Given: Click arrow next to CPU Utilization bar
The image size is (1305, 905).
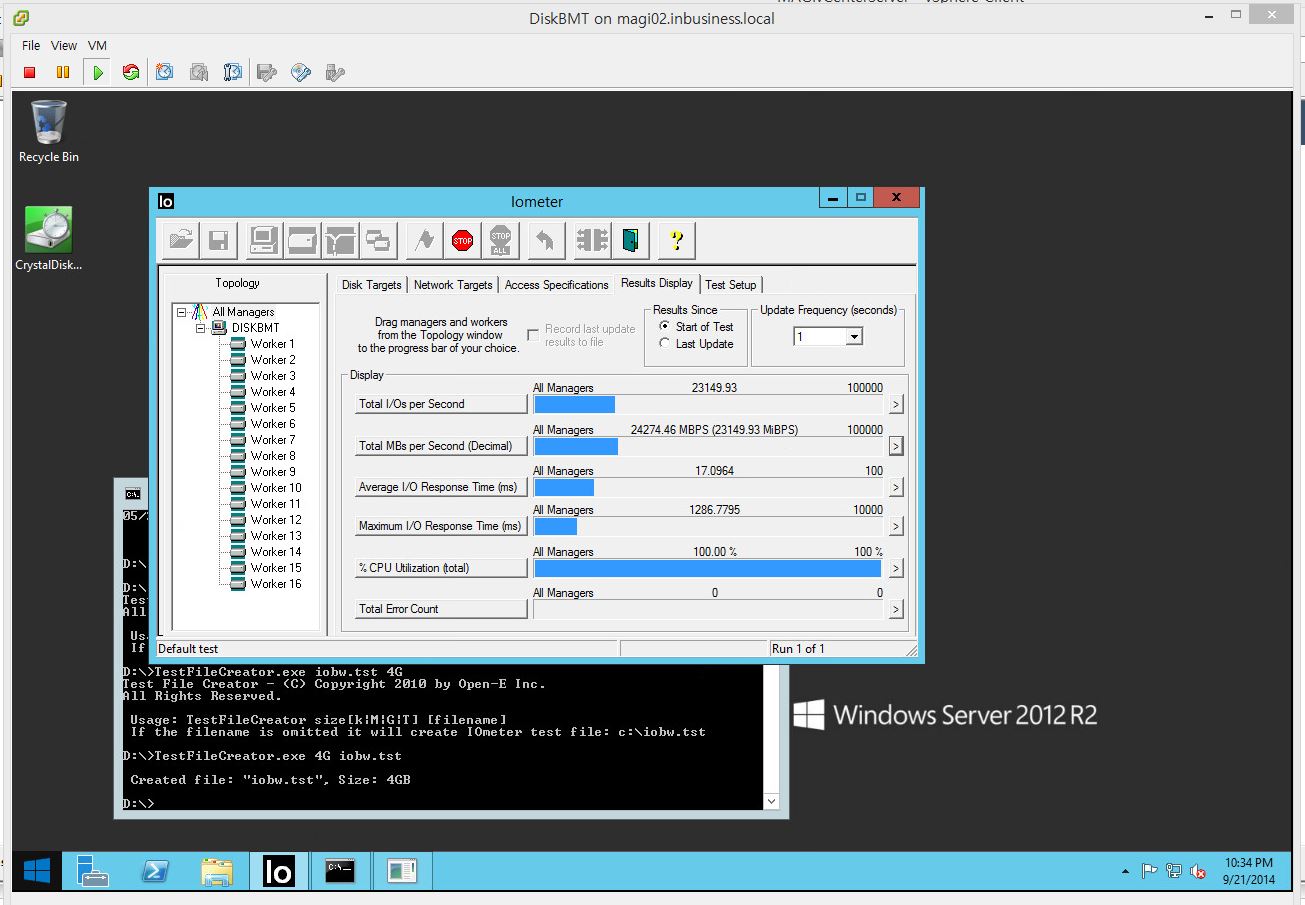Looking at the screenshot, I should [896, 568].
